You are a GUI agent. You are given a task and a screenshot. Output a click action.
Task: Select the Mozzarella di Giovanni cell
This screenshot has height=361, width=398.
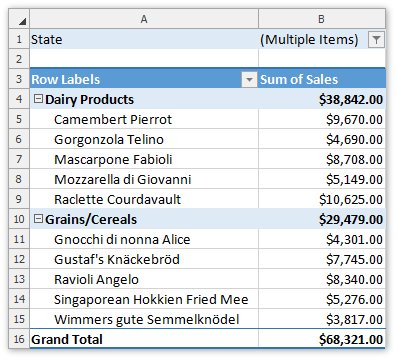(144, 179)
